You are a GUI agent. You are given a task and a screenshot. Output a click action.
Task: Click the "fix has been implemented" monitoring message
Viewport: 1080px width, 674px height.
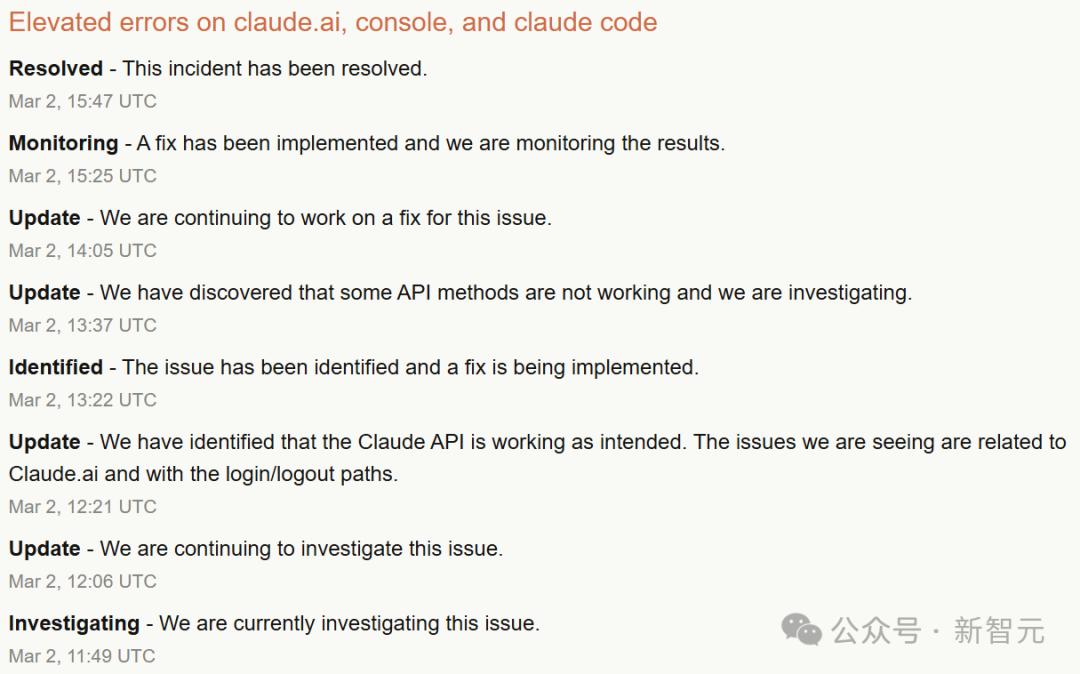pos(431,144)
